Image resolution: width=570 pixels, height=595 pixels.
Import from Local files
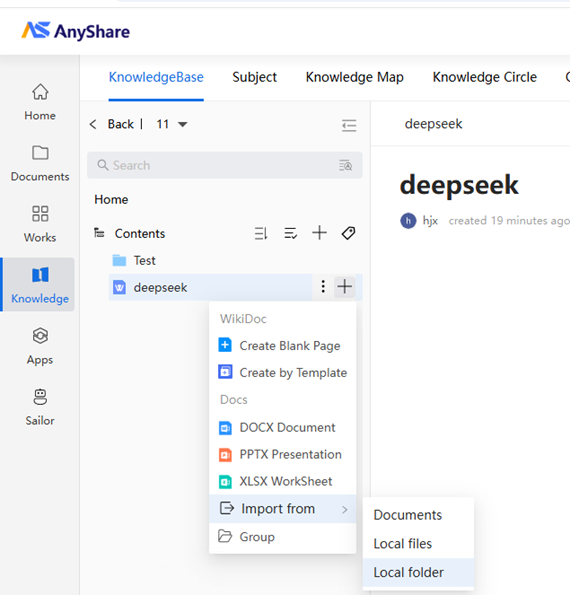418,544
